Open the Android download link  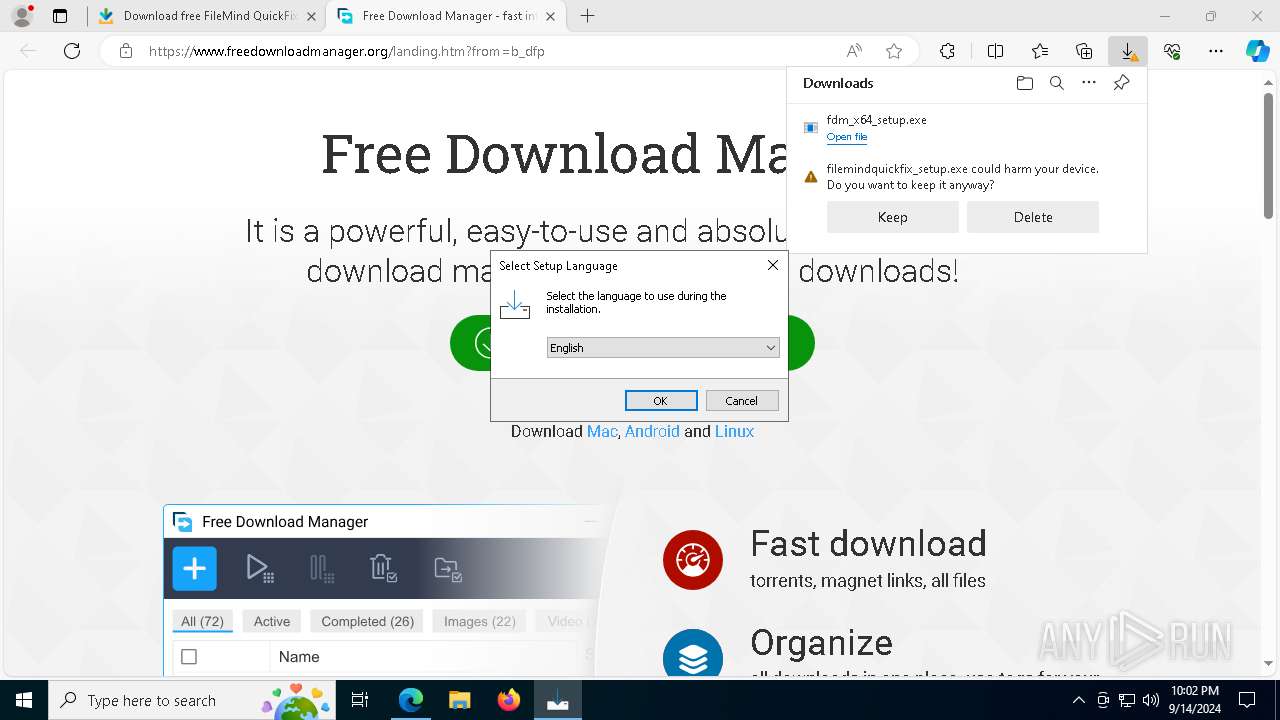tap(652, 431)
